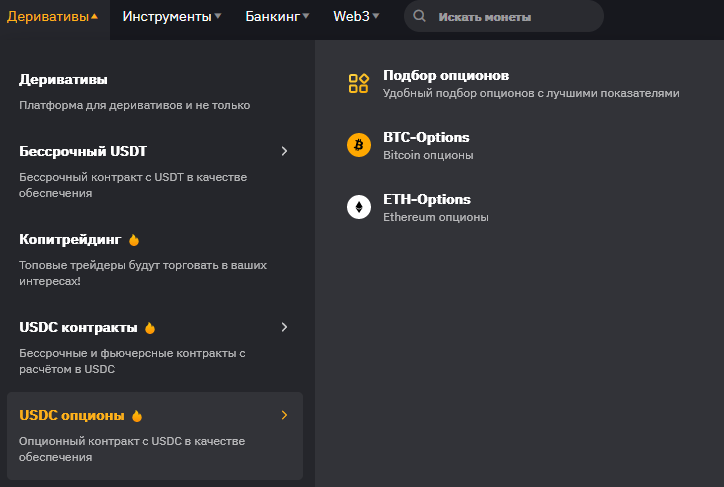Click the fire icon next to USDC опционы
The height and width of the screenshot is (487, 724).
137,416
